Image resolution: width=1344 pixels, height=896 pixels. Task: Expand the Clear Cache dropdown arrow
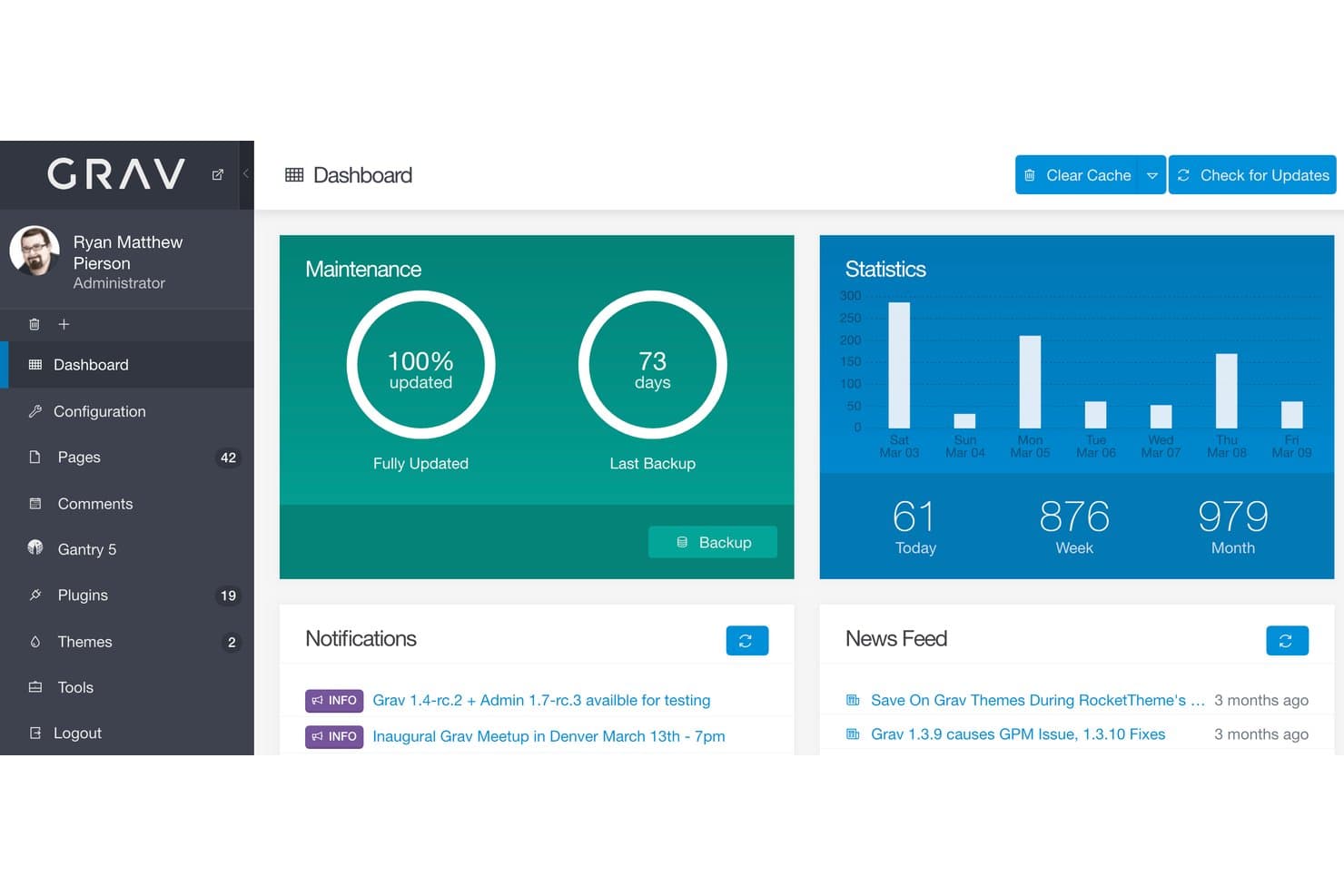point(1152,175)
